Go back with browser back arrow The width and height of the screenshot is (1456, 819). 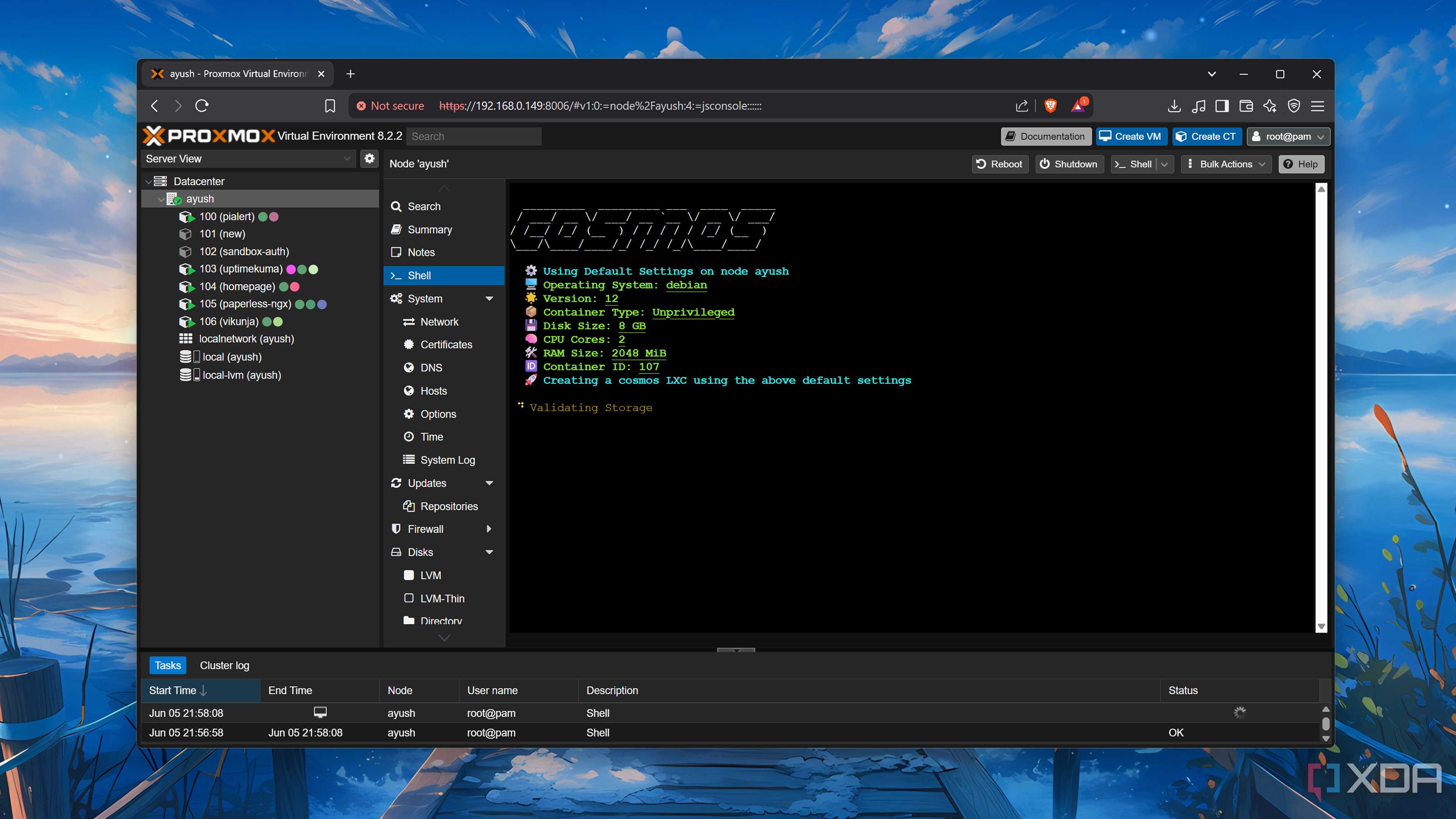pyautogui.click(x=154, y=106)
